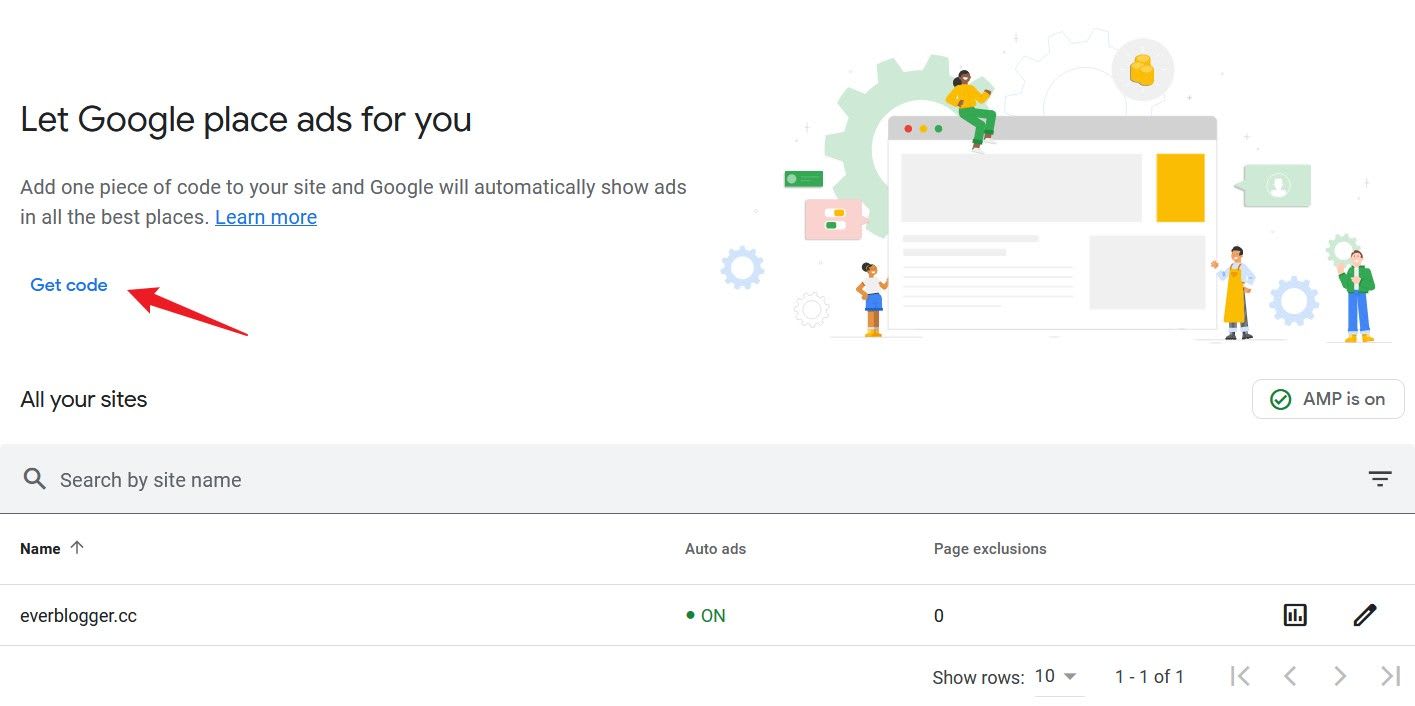Image resolution: width=1415 pixels, height=706 pixels.
Task: Go to first page icon
Action: pos(1240,677)
